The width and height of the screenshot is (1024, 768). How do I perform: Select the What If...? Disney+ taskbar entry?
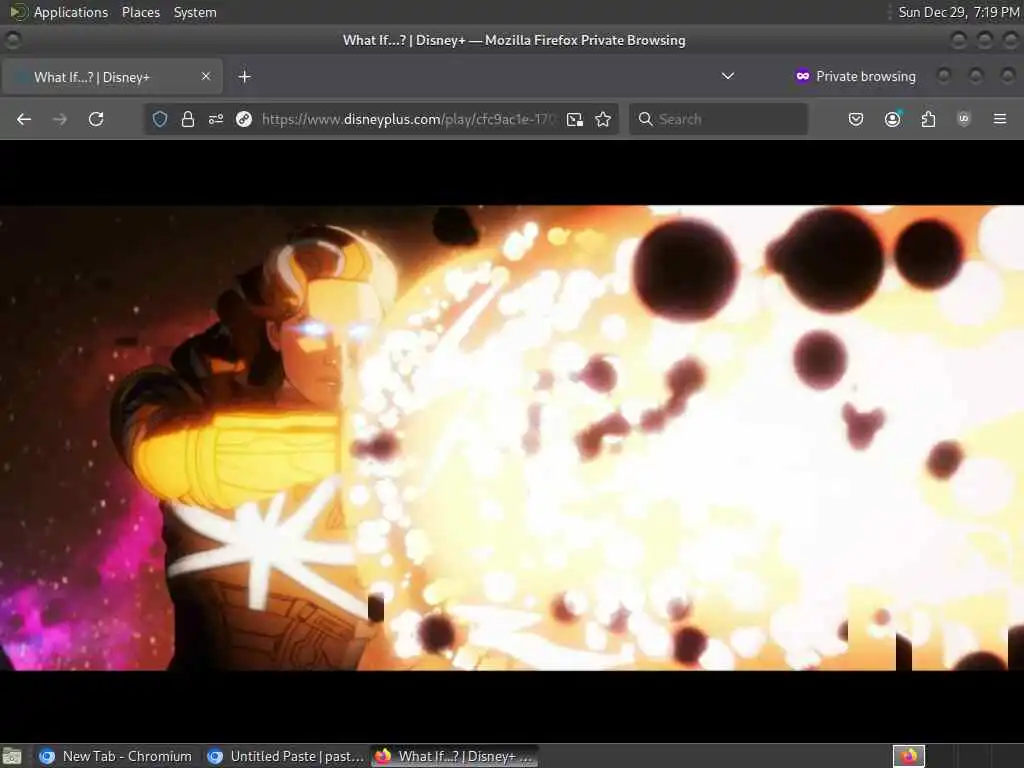point(455,756)
